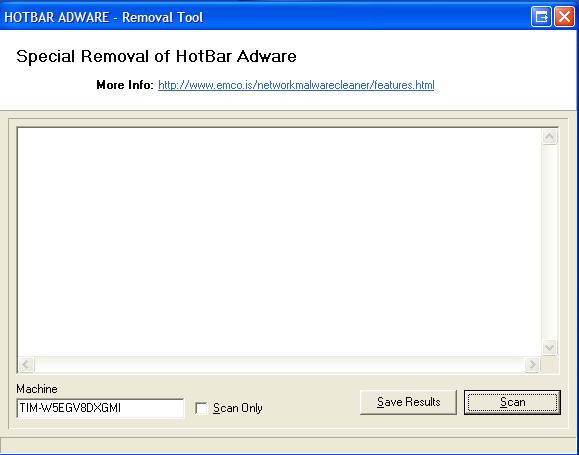Click the results pane scroll up arrow
Viewport: 579px width, 455px height.
549,137
